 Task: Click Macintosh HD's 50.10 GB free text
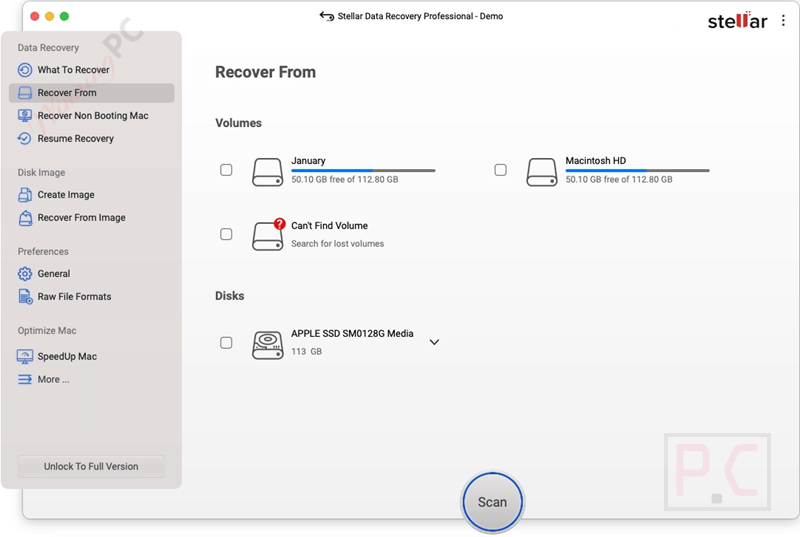(x=619, y=180)
